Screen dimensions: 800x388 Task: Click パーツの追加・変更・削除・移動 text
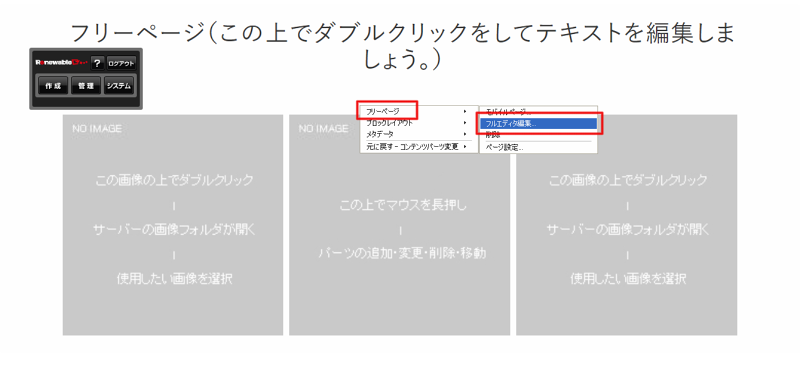pyautogui.click(x=403, y=253)
